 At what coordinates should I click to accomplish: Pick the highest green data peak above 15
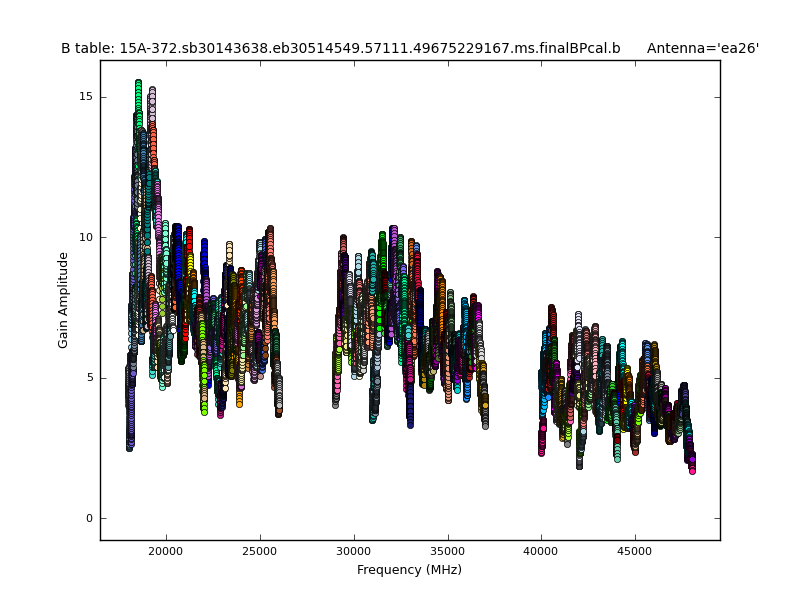point(138,84)
